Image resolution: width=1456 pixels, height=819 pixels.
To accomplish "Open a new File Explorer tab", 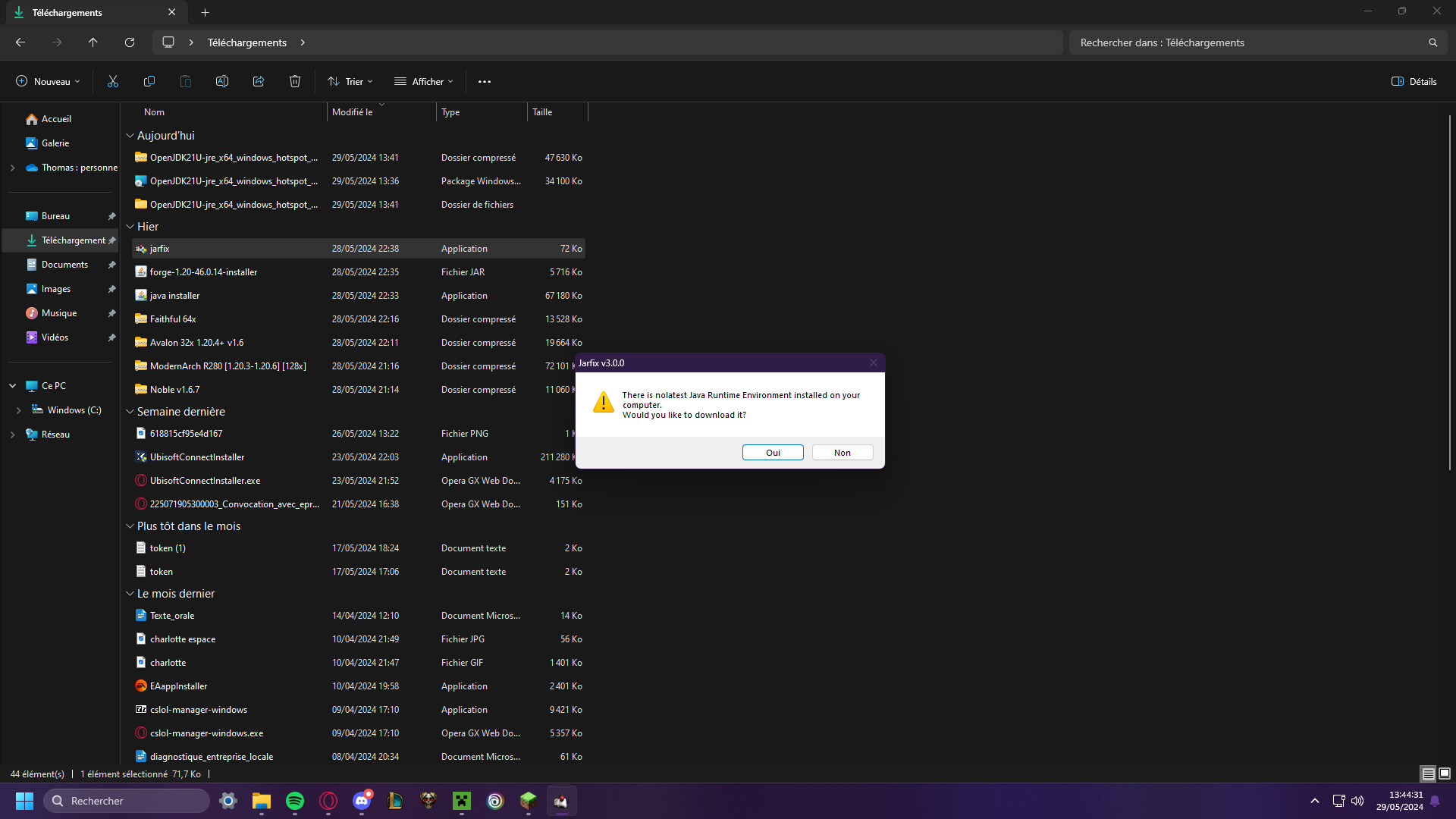I will (205, 12).
